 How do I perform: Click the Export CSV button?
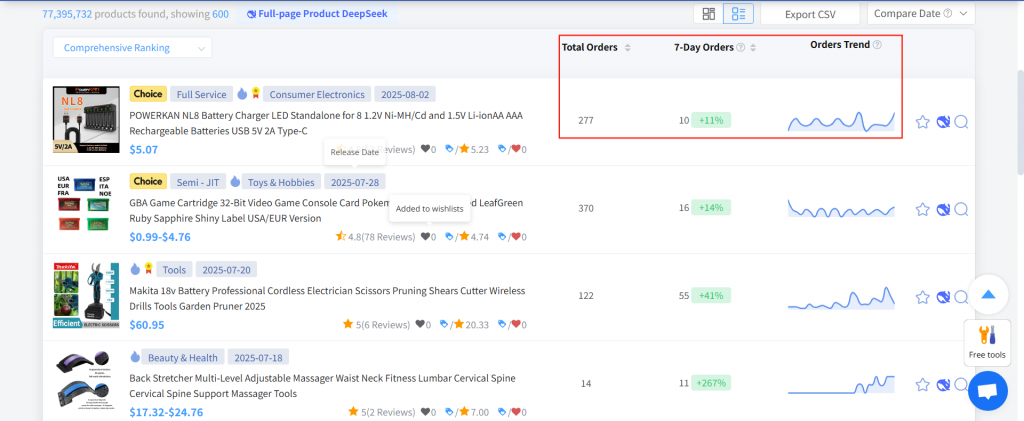click(809, 14)
